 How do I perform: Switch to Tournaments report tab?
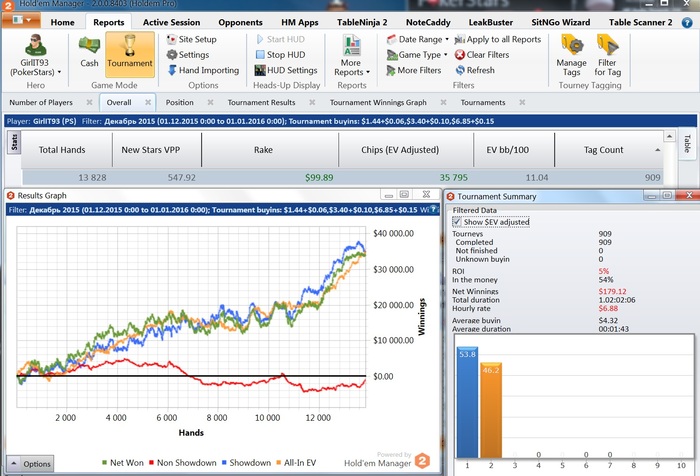483,102
